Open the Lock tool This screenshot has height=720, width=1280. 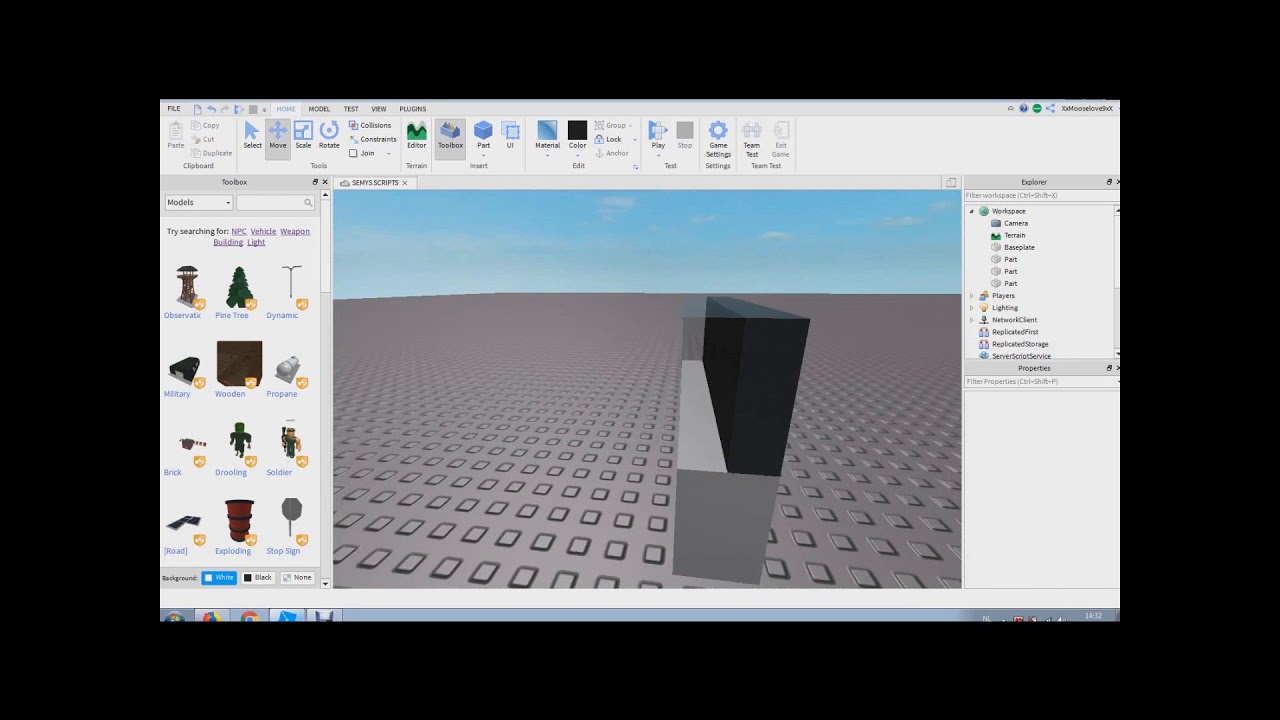[608, 139]
